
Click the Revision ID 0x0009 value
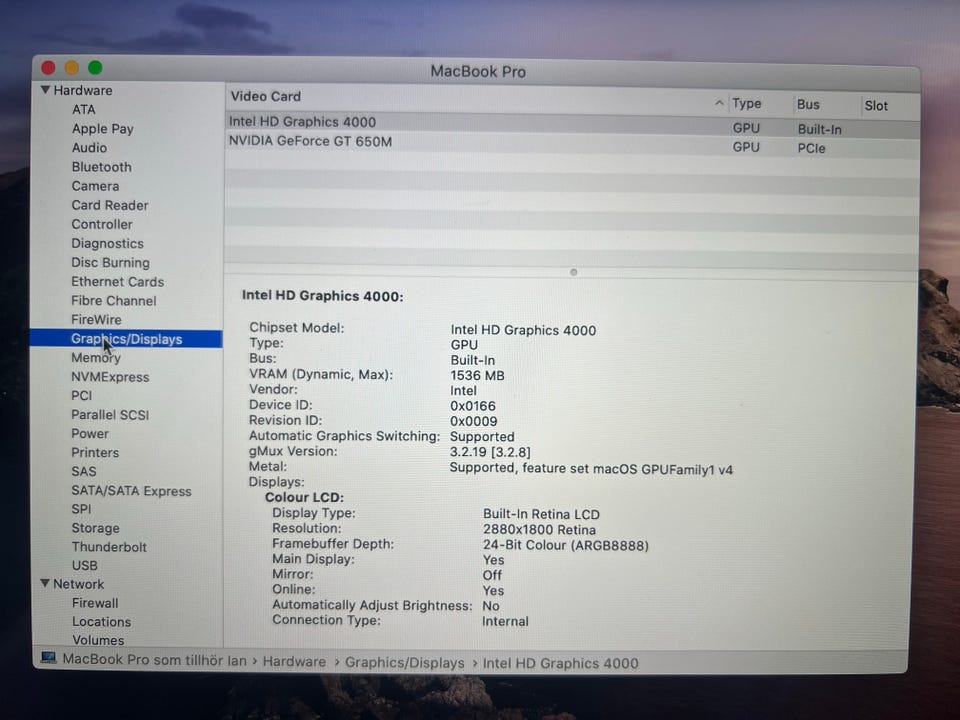[473, 421]
